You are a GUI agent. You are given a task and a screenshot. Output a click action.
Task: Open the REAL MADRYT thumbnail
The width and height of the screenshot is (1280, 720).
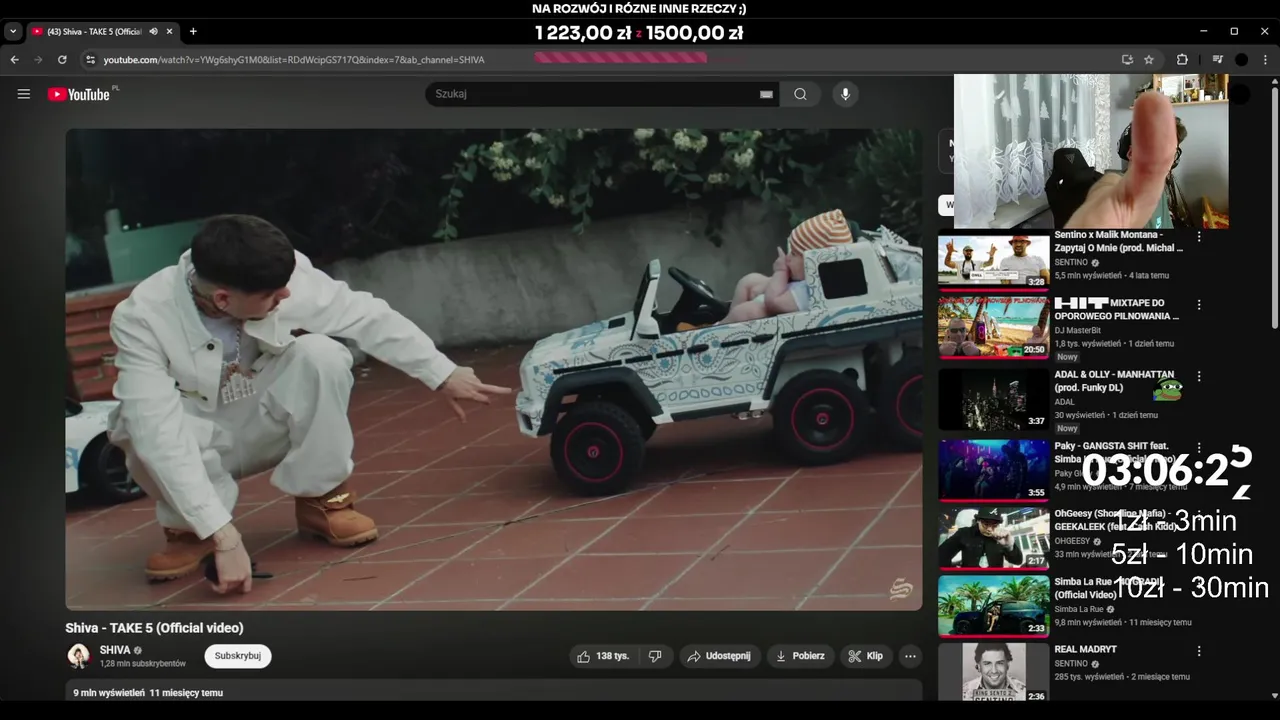pos(993,673)
